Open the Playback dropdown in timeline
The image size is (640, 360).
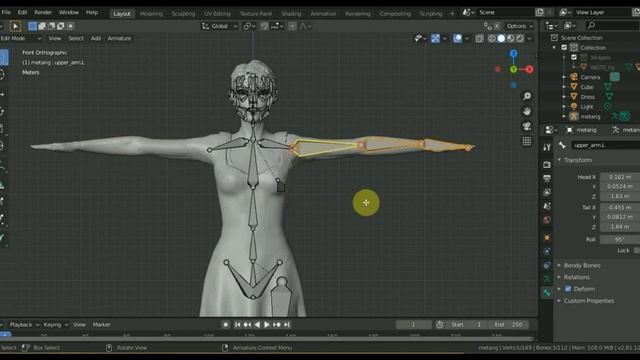pyautogui.click(x=24, y=325)
